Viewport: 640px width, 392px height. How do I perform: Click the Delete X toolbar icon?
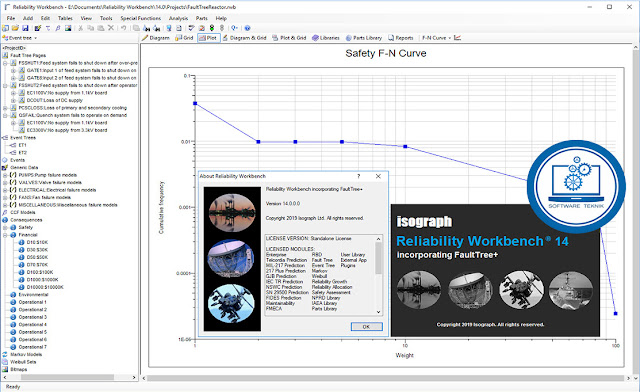click(x=111, y=28)
